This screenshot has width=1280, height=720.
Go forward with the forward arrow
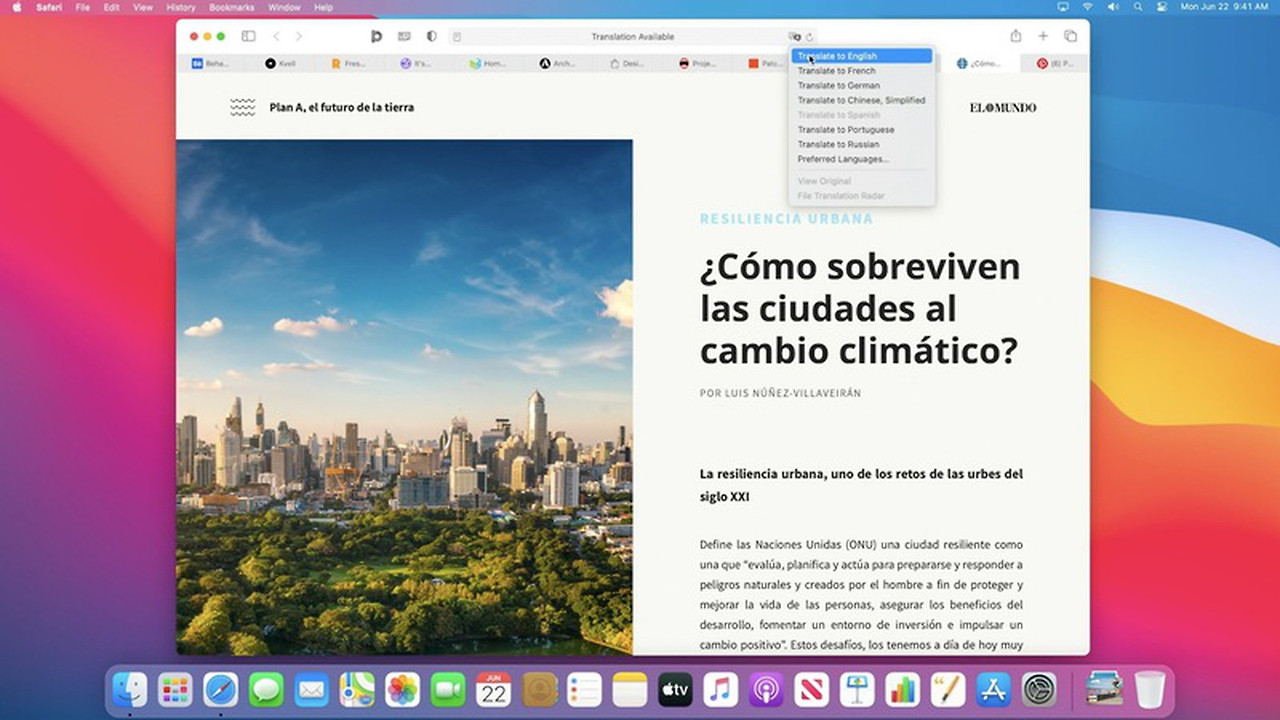tap(298, 37)
